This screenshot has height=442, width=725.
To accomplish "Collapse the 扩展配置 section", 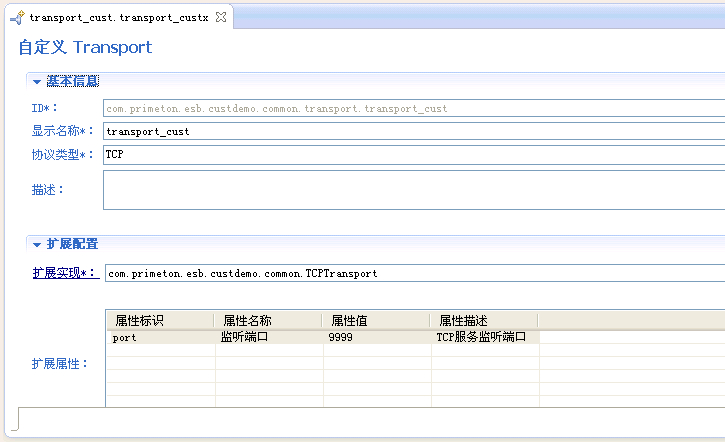I will (37, 244).
